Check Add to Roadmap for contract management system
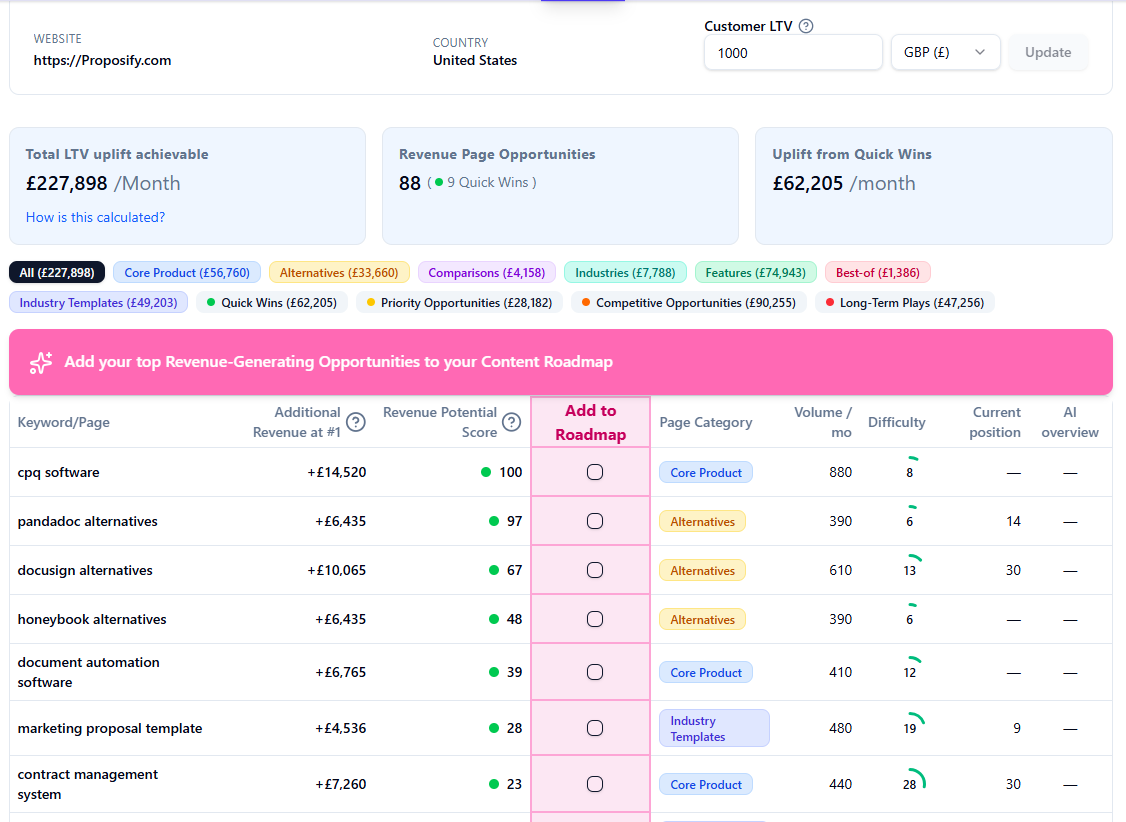 coord(595,784)
